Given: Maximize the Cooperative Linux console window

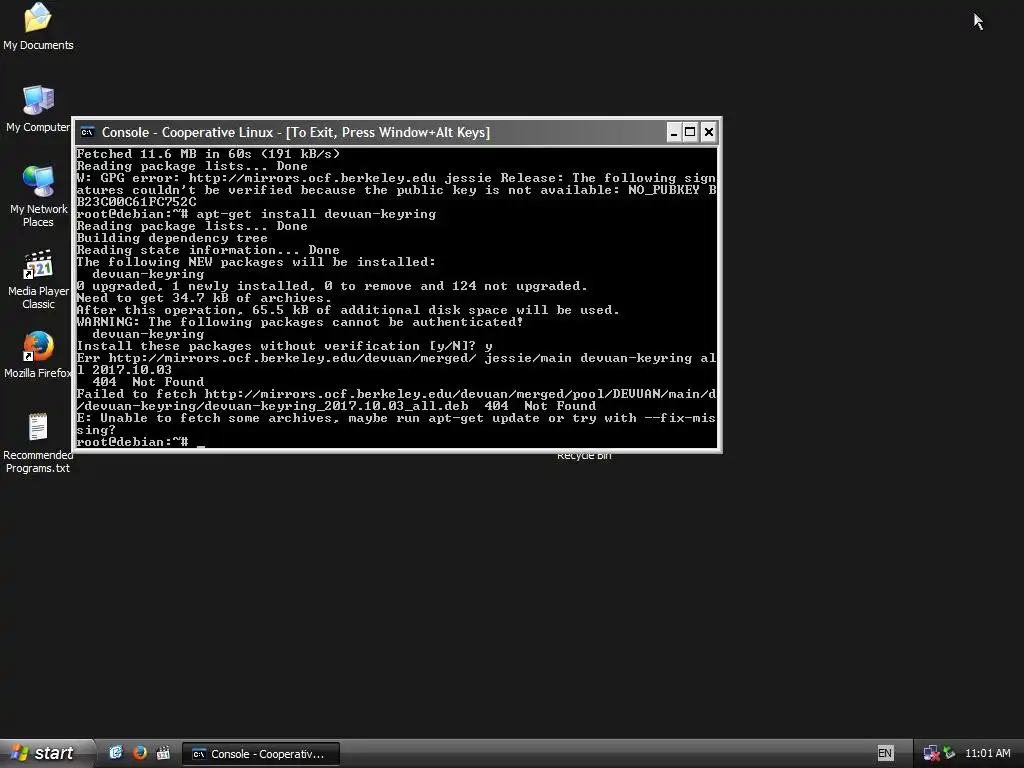Looking at the screenshot, I should tap(690, 133).
